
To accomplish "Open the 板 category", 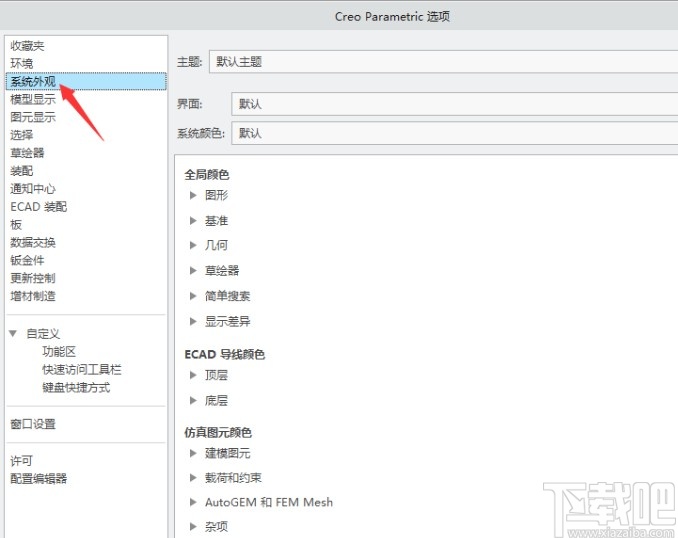I will point(16,224).
